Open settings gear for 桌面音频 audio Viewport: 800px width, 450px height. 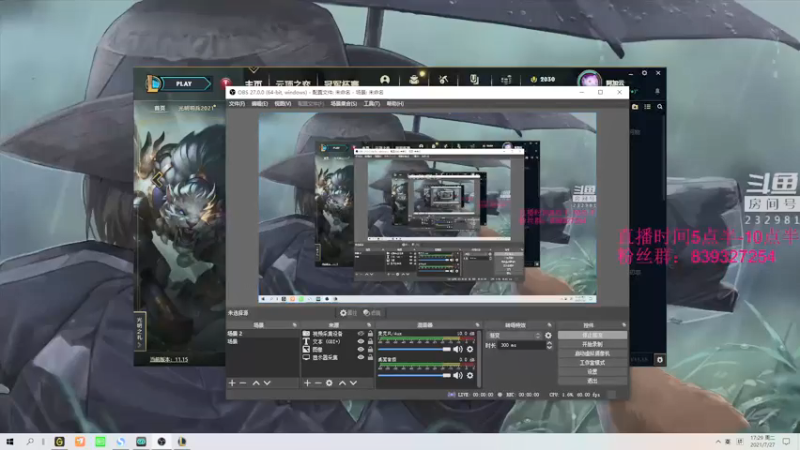click(470, 376)
